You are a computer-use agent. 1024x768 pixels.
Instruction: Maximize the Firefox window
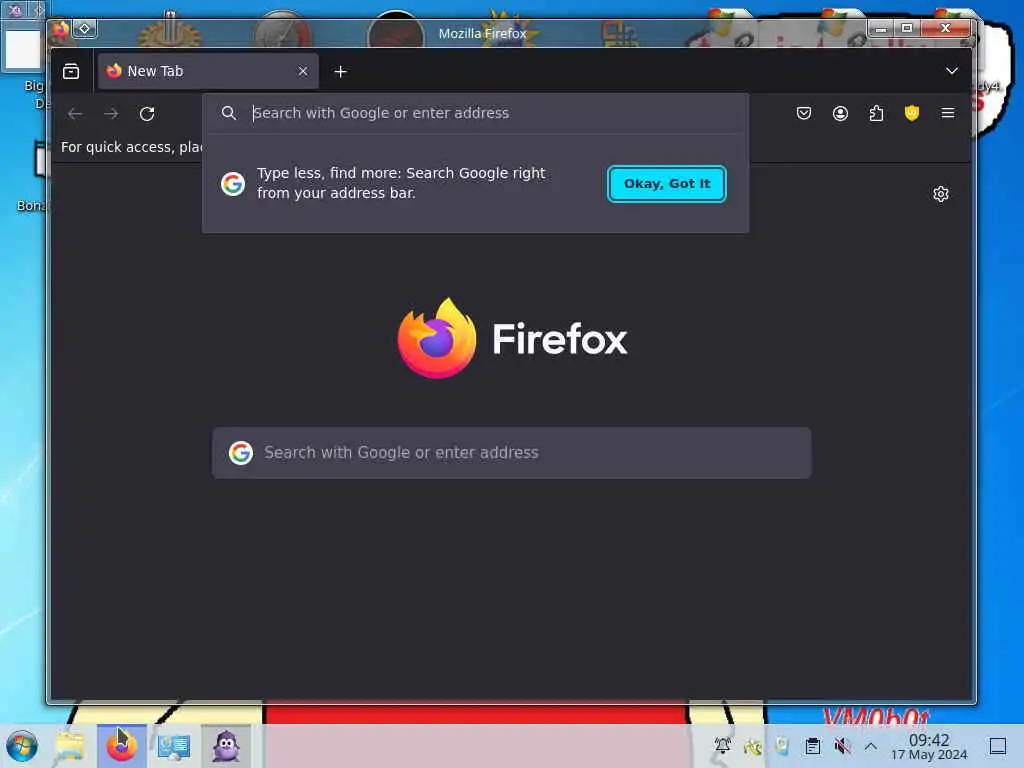pos(906,28)
